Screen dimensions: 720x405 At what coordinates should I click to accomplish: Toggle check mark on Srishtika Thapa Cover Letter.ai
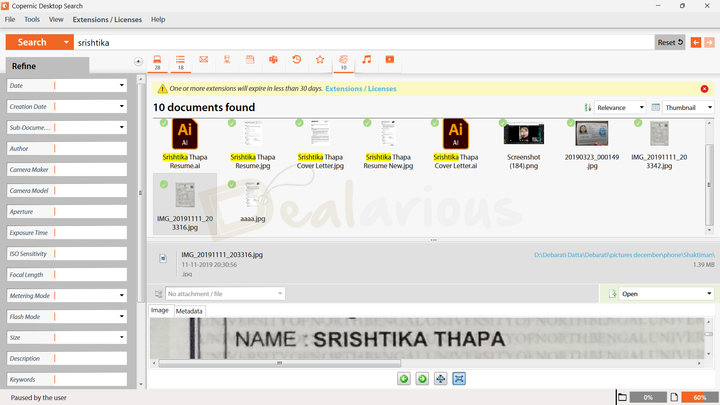(435, 123)
